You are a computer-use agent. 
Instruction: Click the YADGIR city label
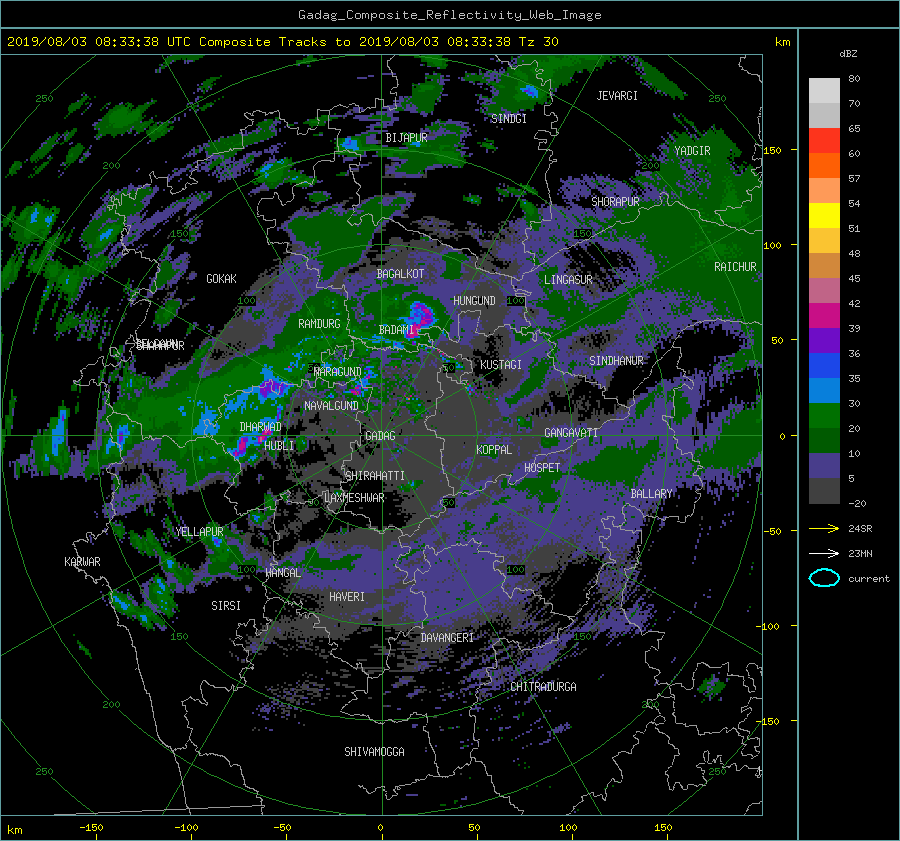pyautogui.click(x=692, y=151)
